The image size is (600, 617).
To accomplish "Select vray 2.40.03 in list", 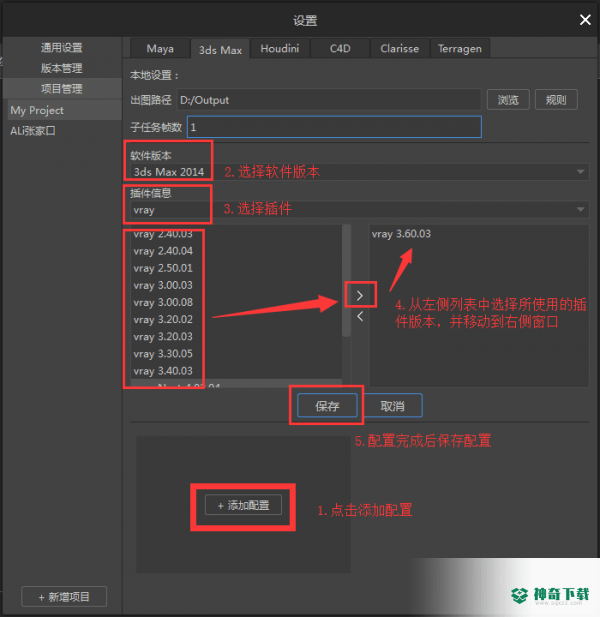I will tap(236, 234).
